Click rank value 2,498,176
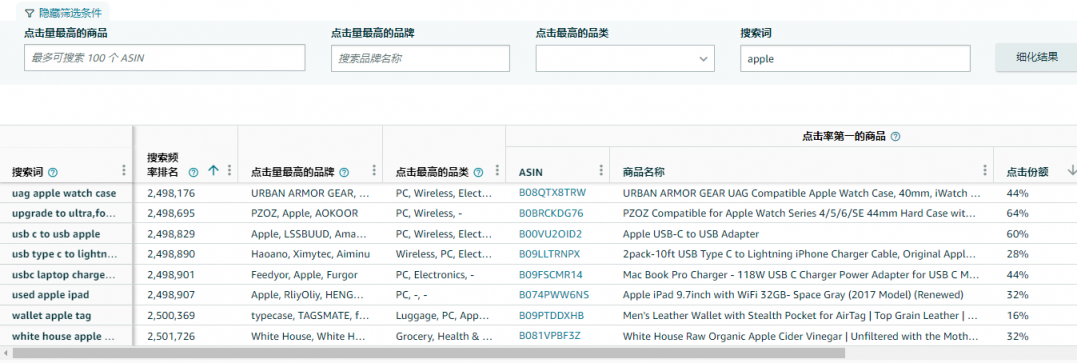 [x=170, y=193]
